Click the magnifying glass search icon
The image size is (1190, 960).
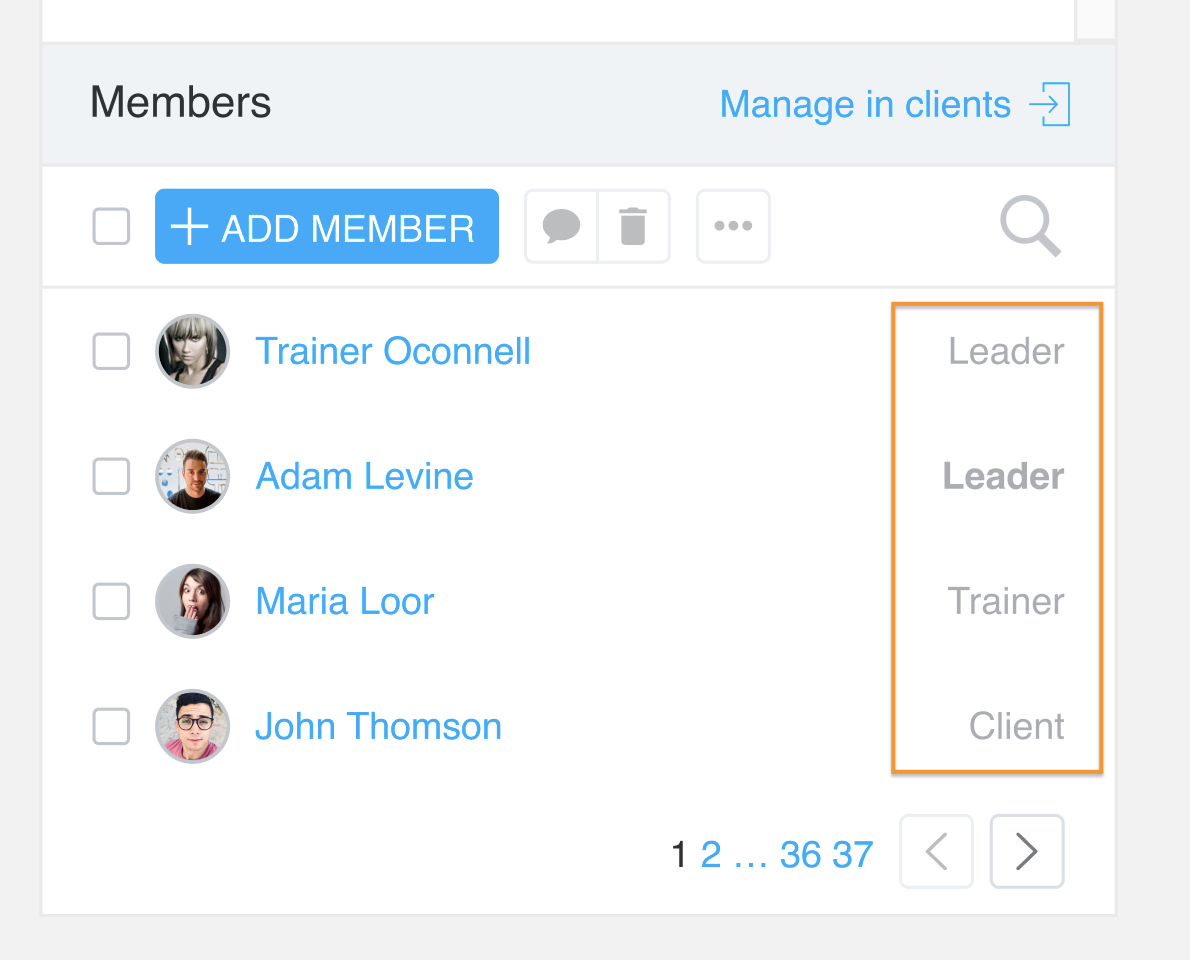click(x=1030, y=226)
